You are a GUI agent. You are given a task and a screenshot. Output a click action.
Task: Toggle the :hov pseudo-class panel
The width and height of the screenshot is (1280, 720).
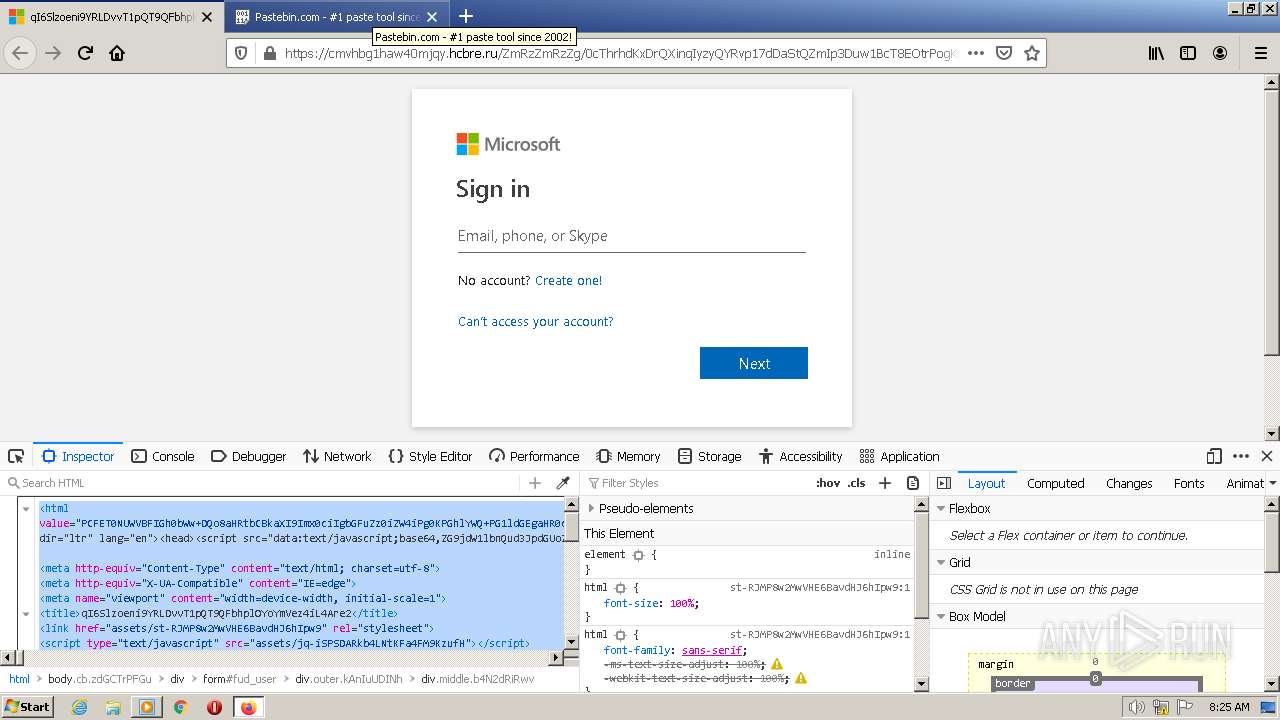(828, 483)
